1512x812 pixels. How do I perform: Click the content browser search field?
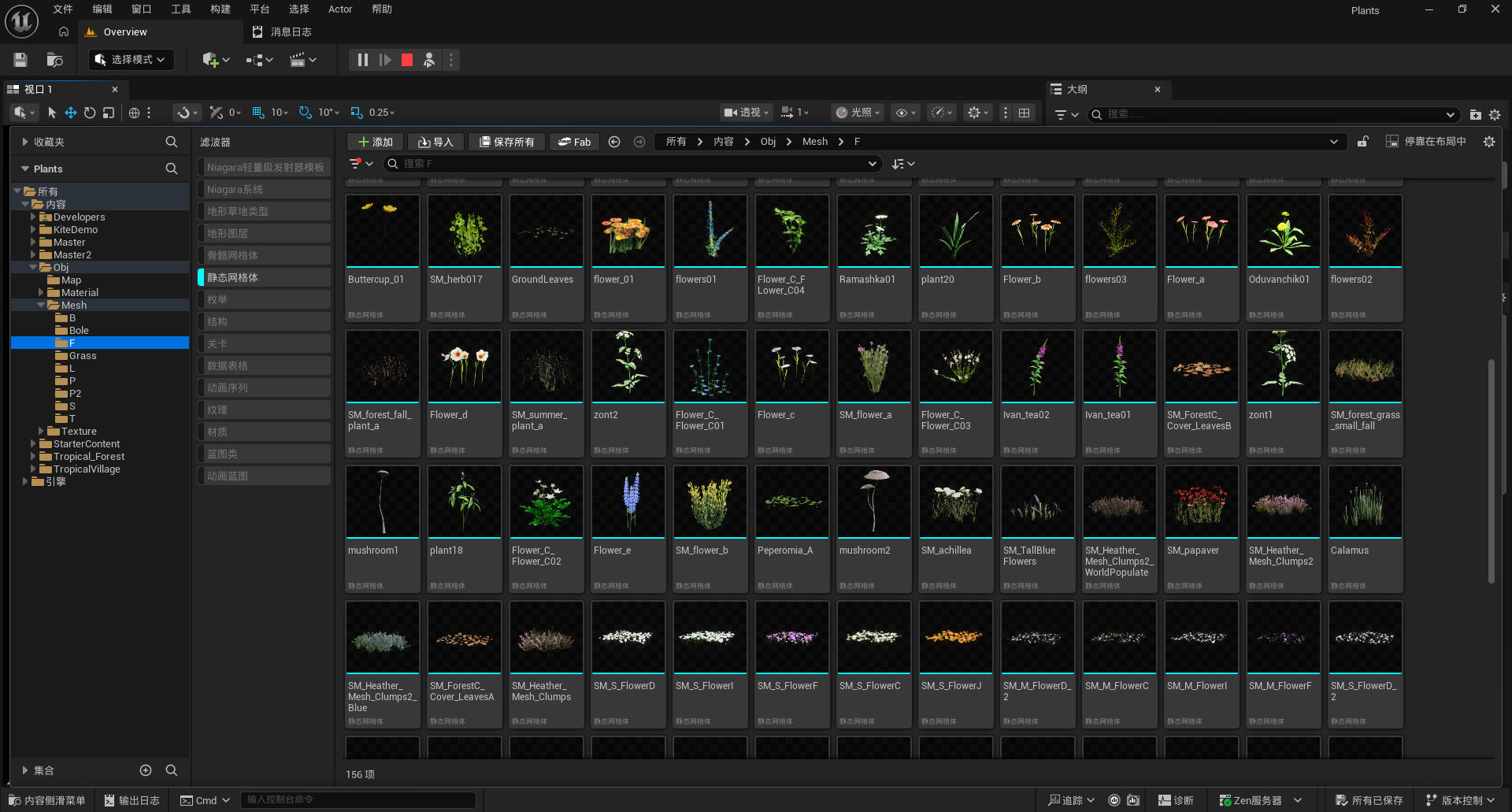pyautogui.click(x=632, y=164)
